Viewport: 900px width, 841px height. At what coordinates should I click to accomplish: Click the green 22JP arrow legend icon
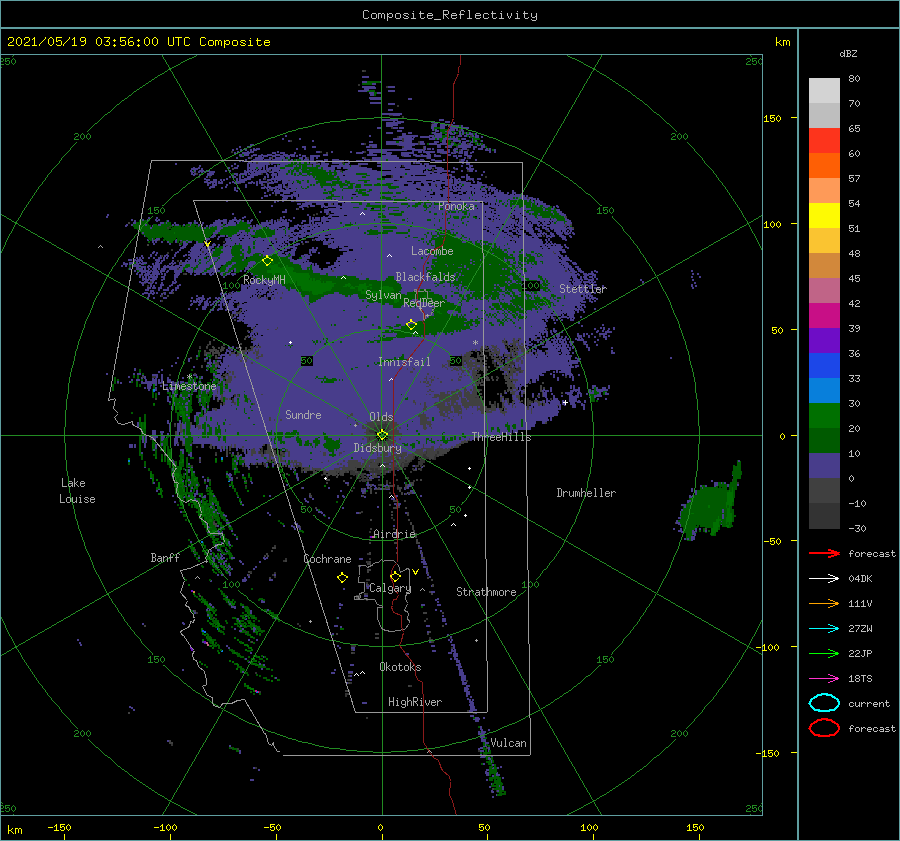(x=824, y=653)
